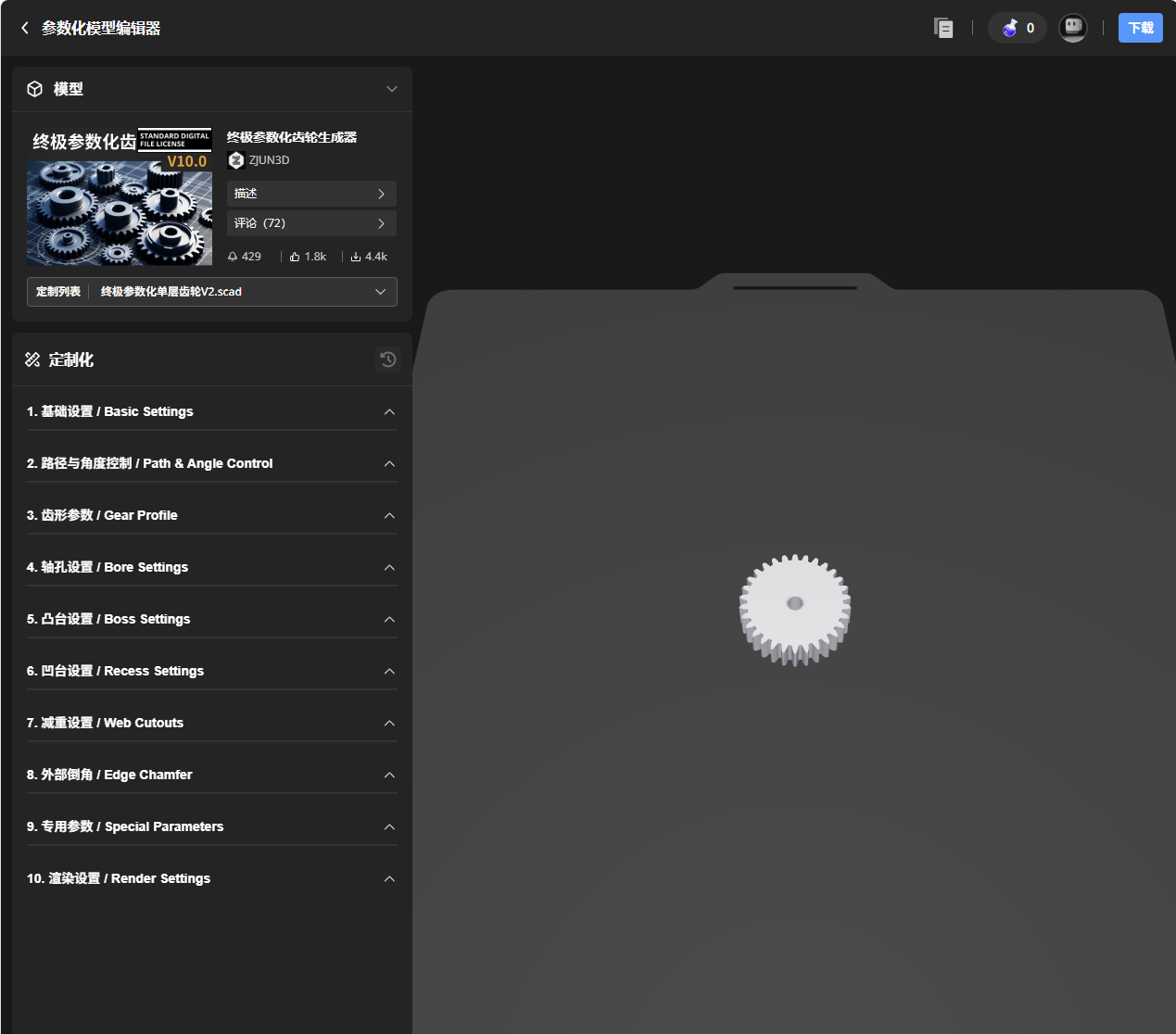Click the blue download button
1176x1034 pixels.
[x=1141, y=28]
